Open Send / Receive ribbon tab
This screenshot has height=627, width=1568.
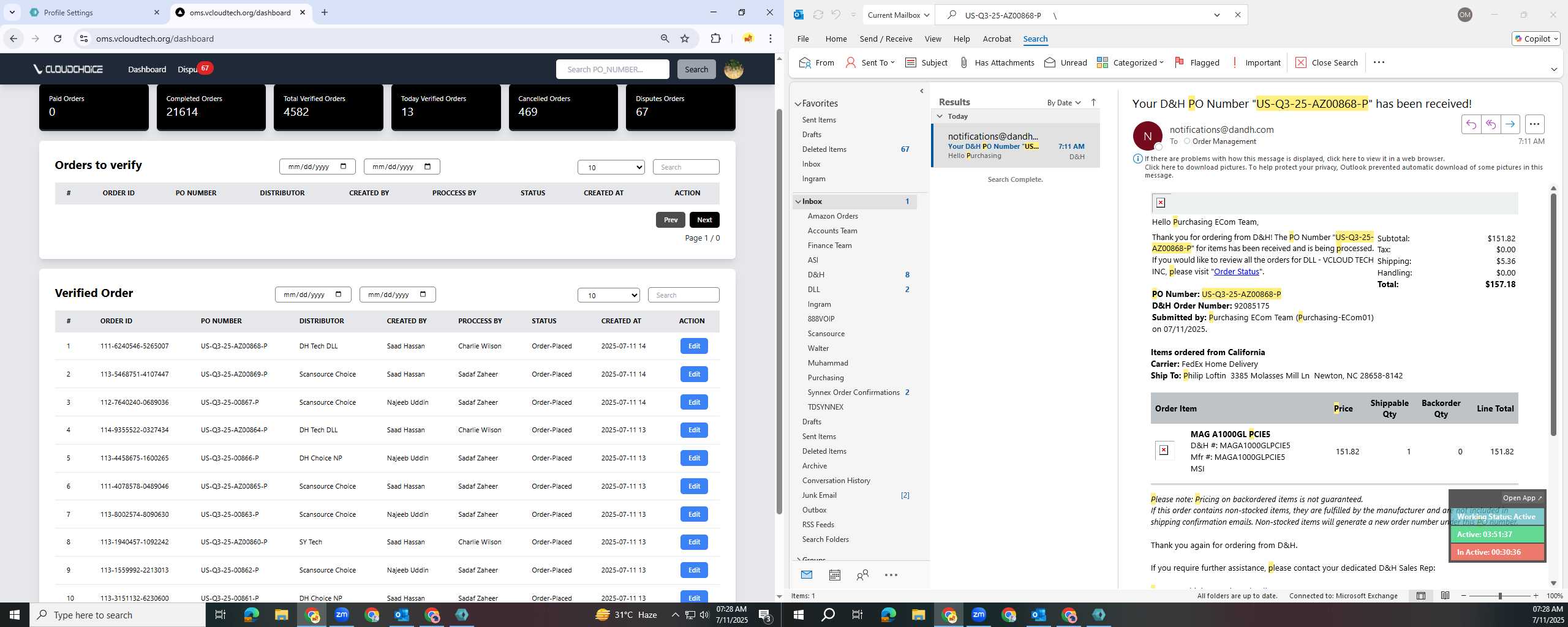(x=886, y=39)
